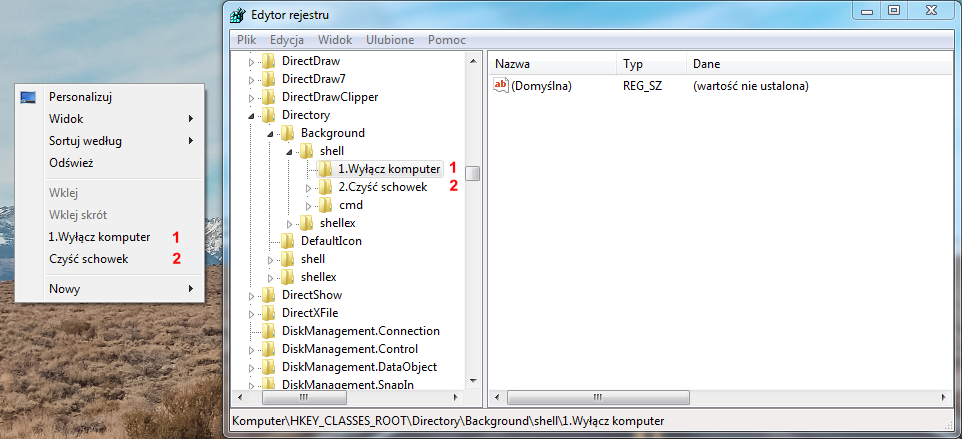The image size is (962, 439).
Task: Sort values by Dane column header
Action: [x=820, y=64]
